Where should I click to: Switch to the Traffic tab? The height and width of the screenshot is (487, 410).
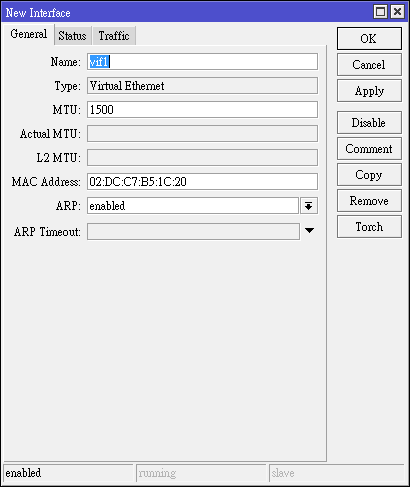click(114, 36)
